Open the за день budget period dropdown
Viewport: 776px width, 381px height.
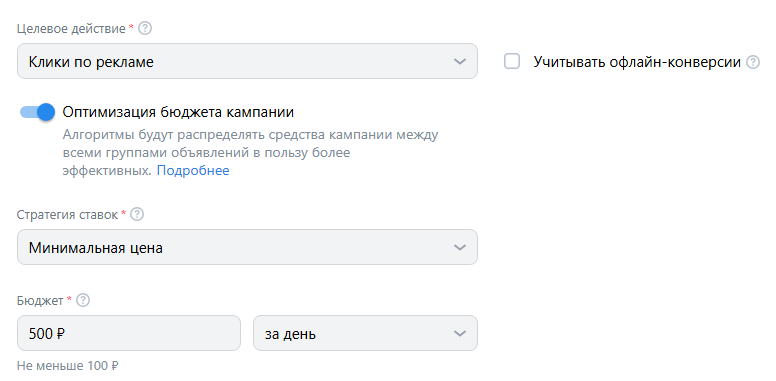pyautogui.click(x=365, y=333)
